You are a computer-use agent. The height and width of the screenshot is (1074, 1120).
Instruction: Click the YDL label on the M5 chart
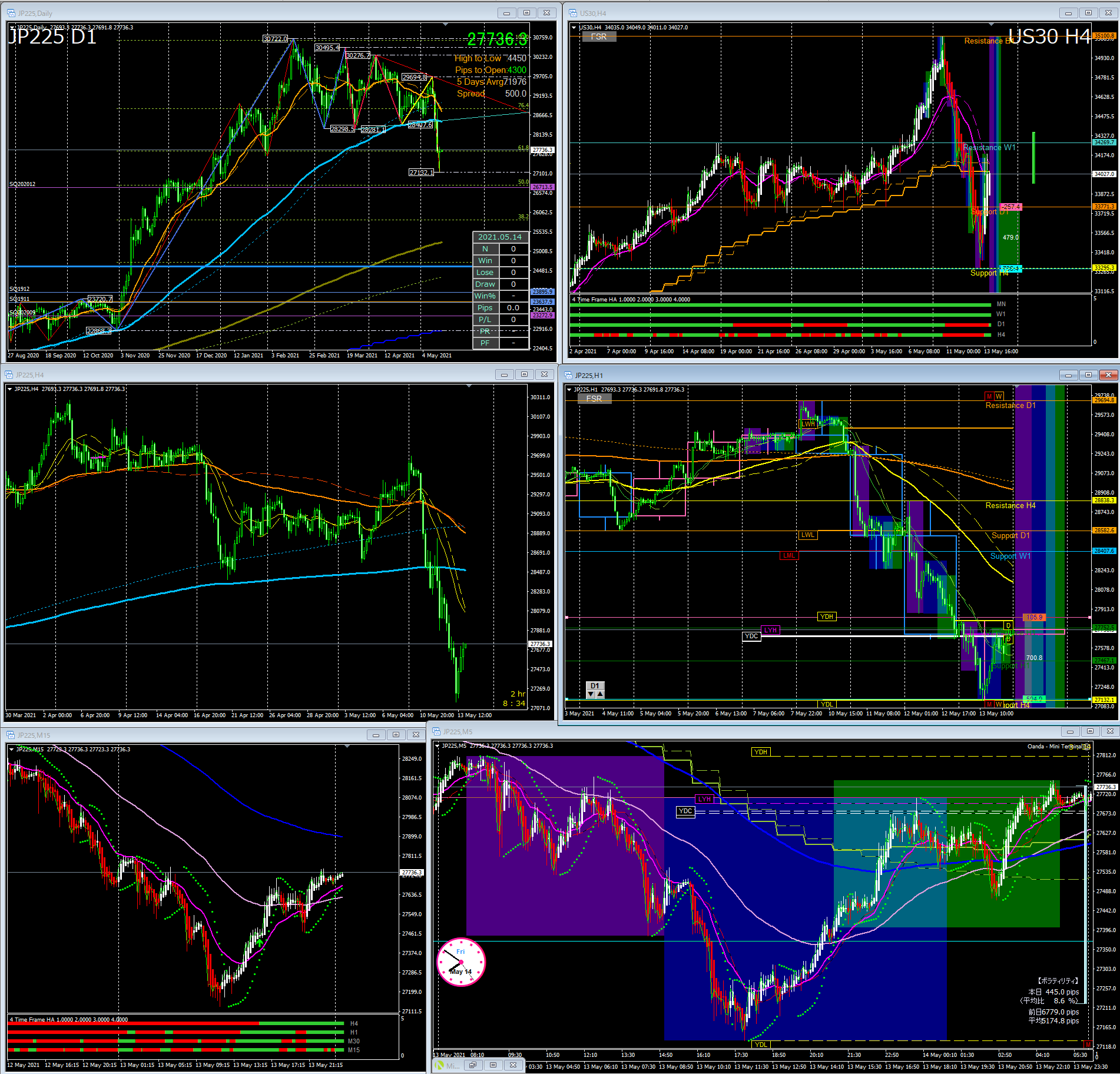coord(761,1045)
